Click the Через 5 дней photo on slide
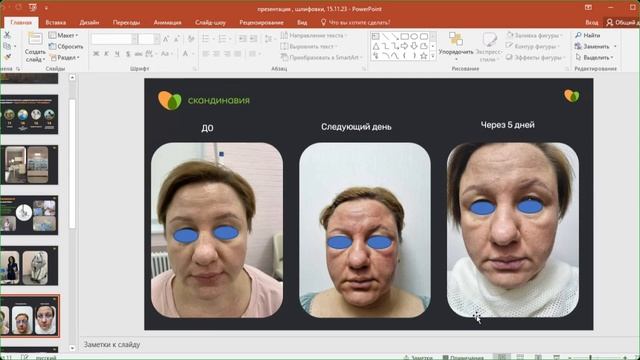The height and width of the screenshot is (360, 640). coord(513,230)
